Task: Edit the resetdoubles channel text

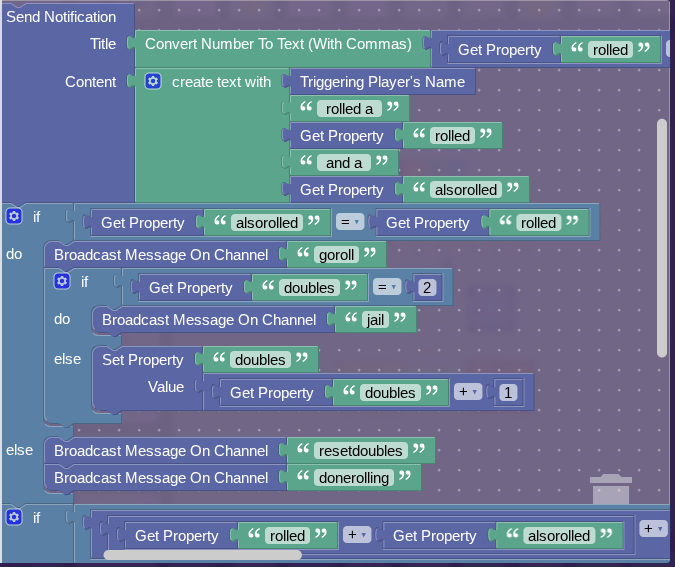Action: pos(360,451)
